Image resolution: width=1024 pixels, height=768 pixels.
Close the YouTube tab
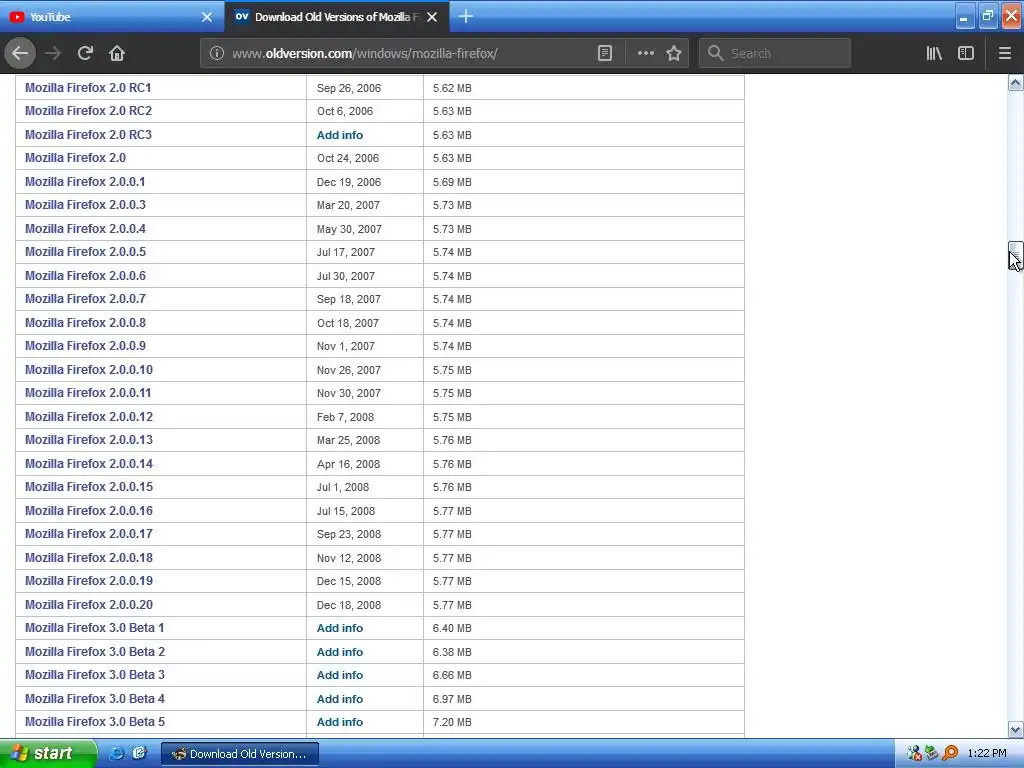coord(207,17)
